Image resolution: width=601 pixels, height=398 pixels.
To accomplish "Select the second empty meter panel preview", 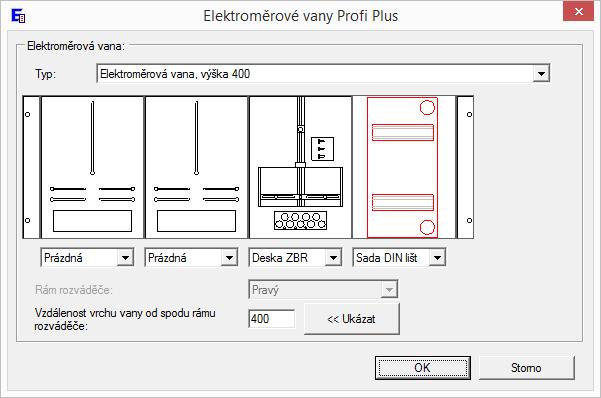I will click(196, 167).
